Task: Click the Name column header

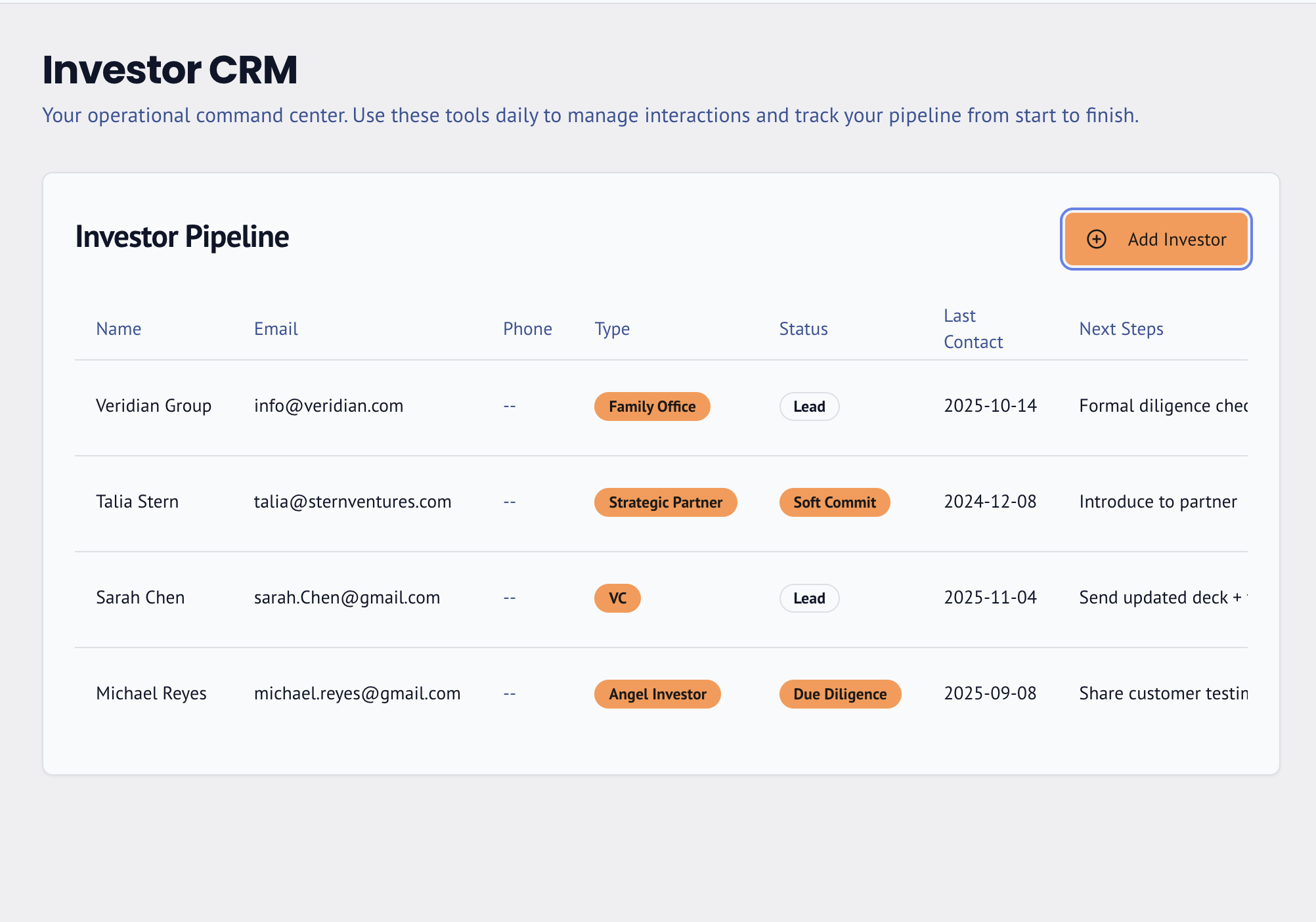Action: 118,329
